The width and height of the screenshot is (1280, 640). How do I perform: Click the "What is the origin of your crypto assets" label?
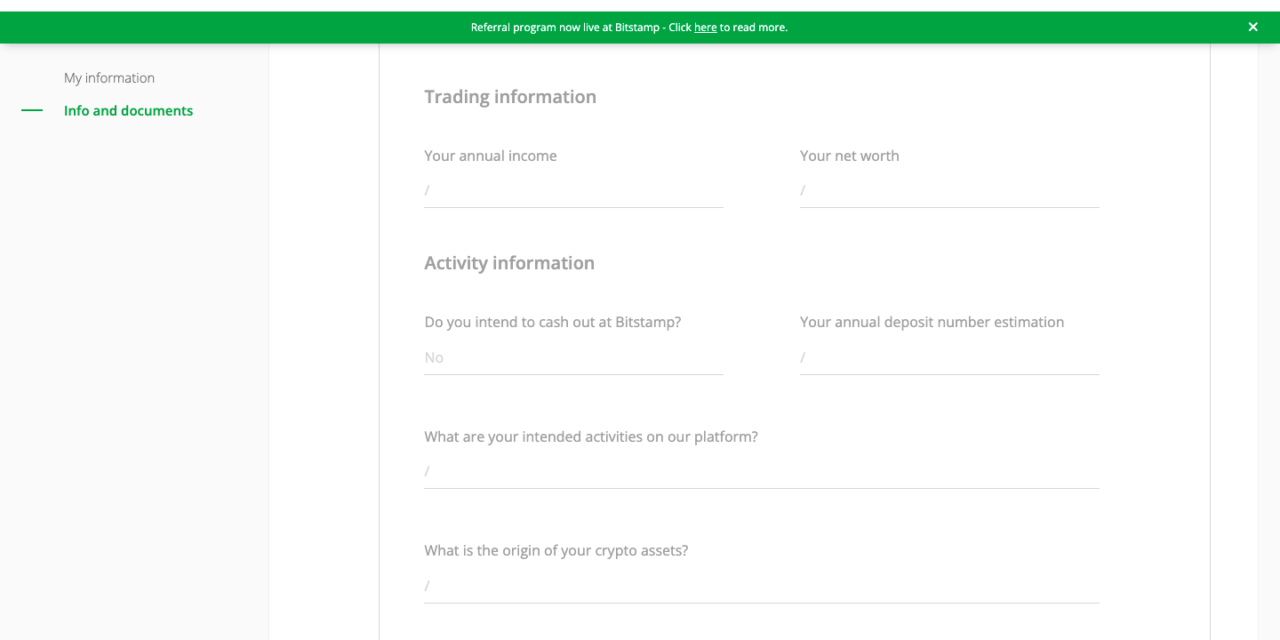click(x=556, y=550)
